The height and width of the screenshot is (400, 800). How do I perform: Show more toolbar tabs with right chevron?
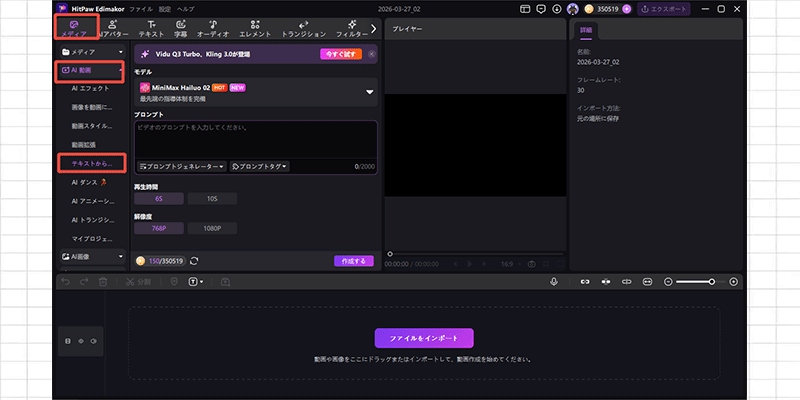(373, 29)
